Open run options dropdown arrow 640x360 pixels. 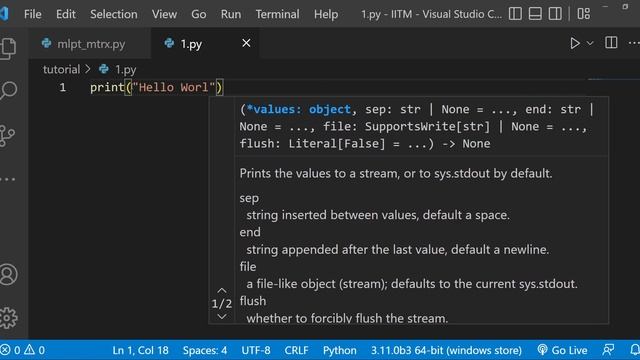[x=590, y=43]
